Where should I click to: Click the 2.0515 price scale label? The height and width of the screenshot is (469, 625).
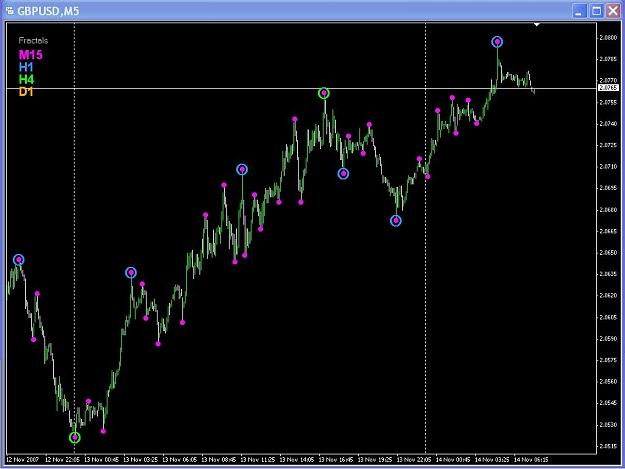click(608, 446)
